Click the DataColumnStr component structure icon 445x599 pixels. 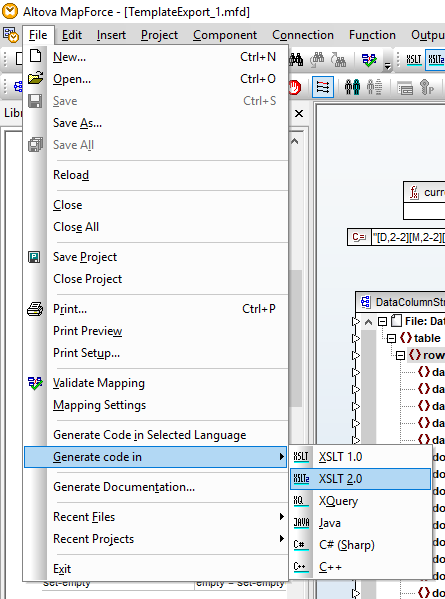pos(366,302)
